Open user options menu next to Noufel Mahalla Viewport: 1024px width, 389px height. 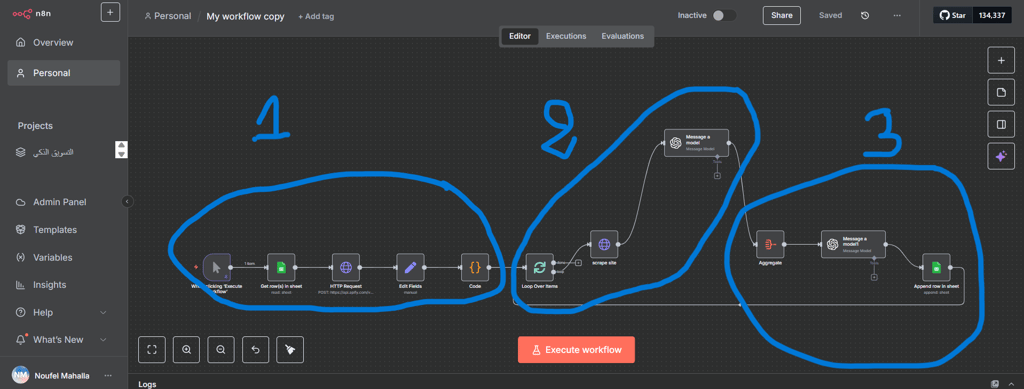pos(108,375)
